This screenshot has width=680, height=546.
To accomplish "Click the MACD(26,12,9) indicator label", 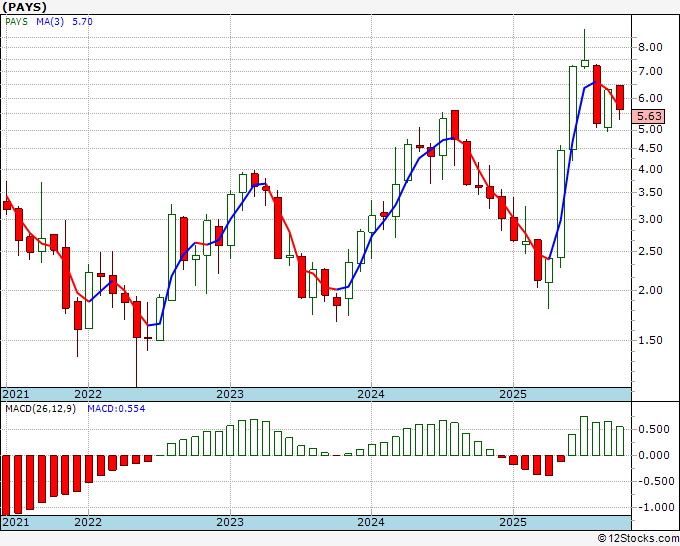I will (x=40, y=409).
